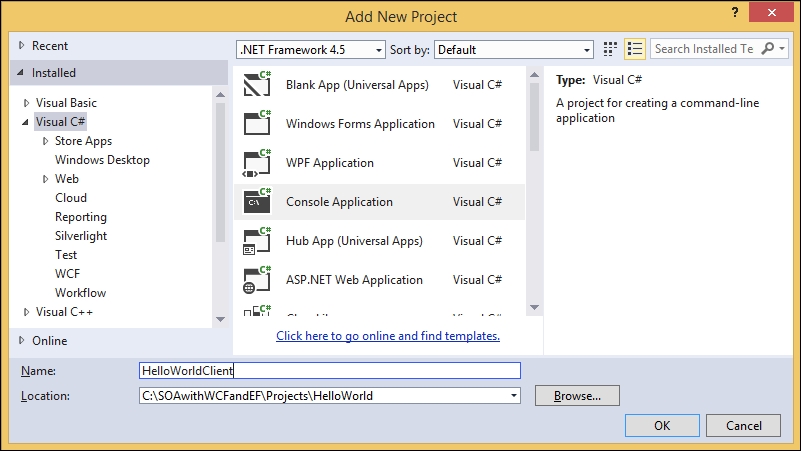Click the Cancel button
The height and width of the screenshot is (451, 801).
743,425
